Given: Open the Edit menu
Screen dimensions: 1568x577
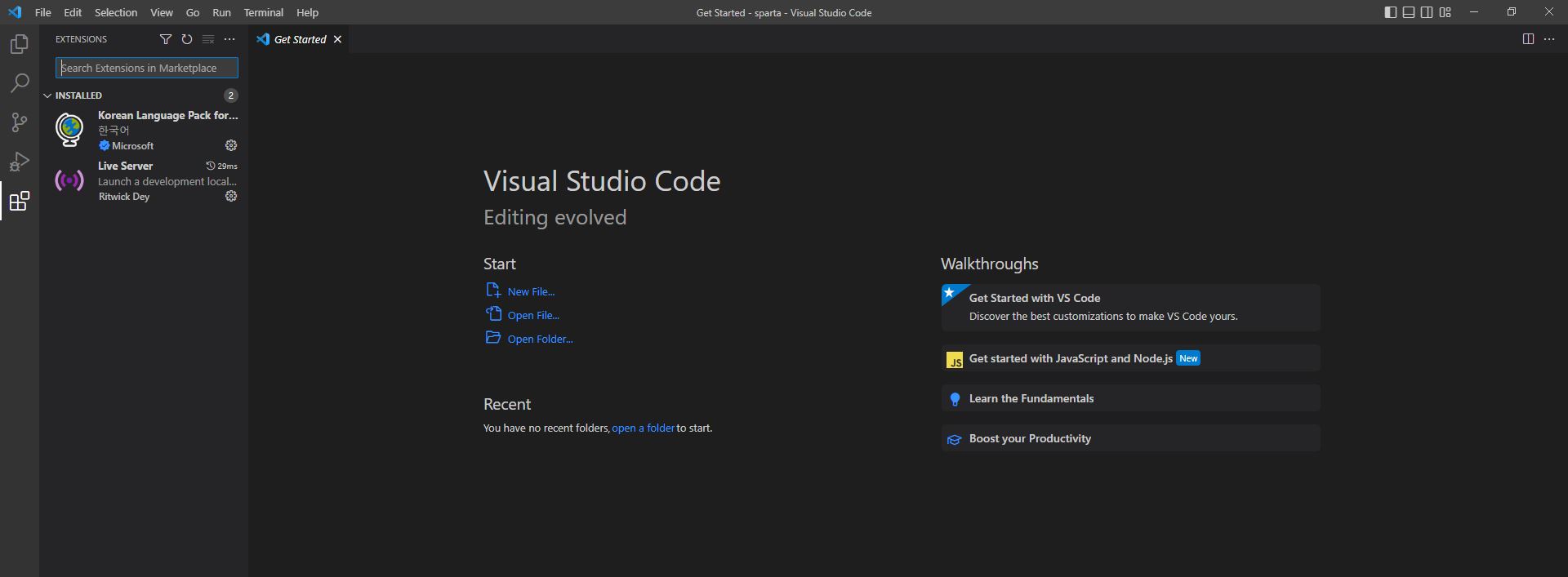Looking at the screenshot, I should pyautogui.click(x=73, y=12).
